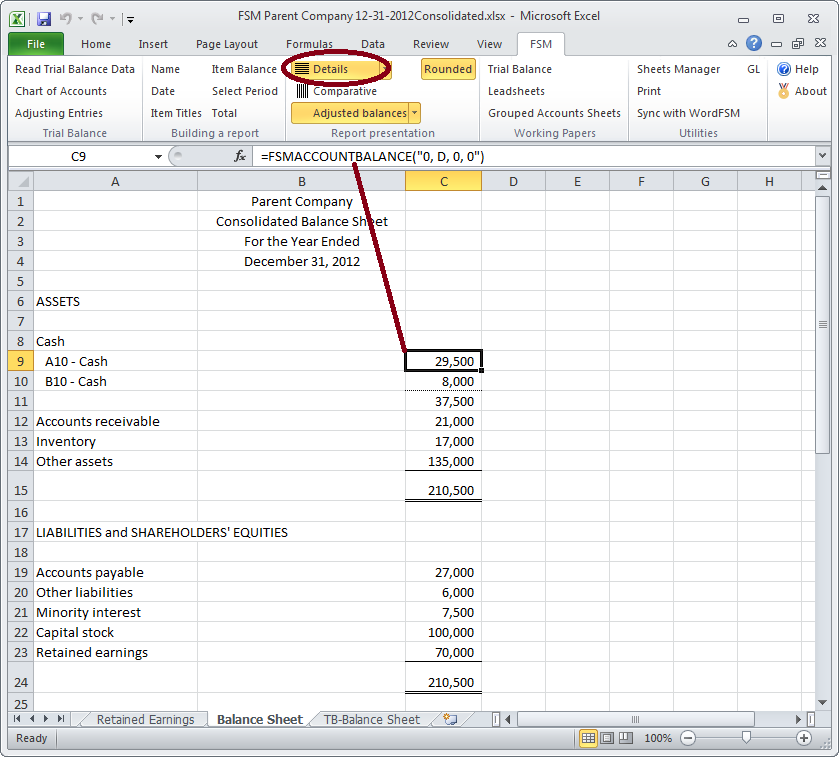Open the Redo history dropdown arrow

(x=112, y=19)
